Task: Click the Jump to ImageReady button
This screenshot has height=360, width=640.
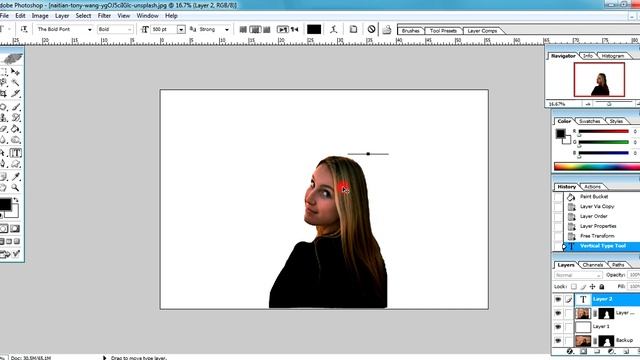Action: pos(9,254)
